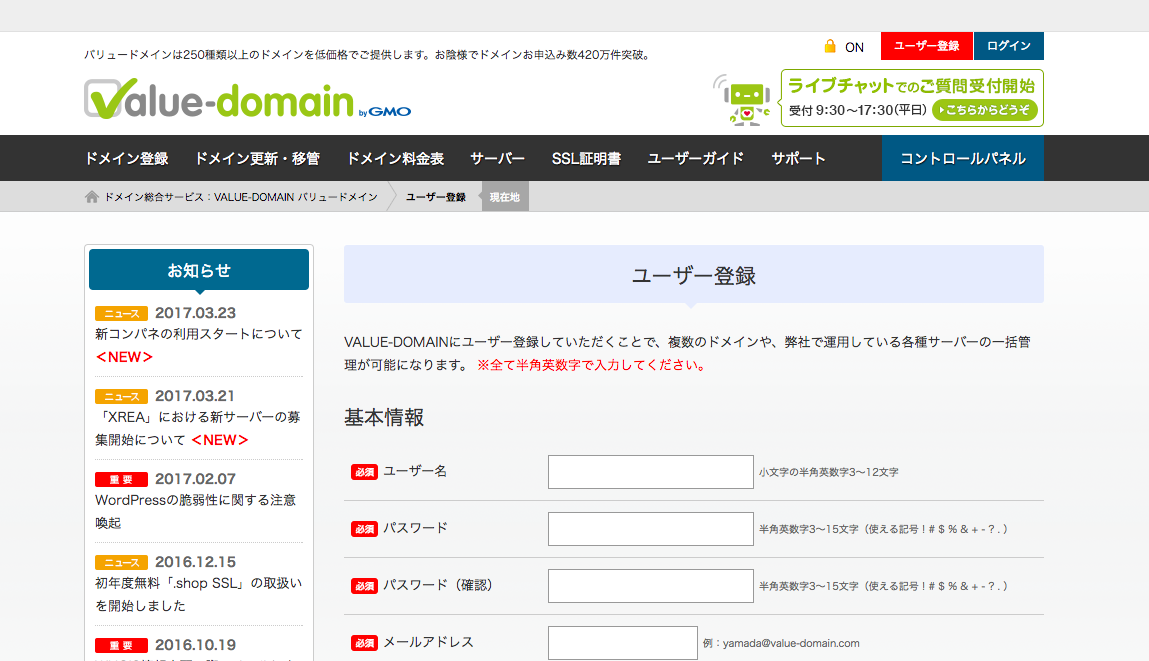Image resolution: width=1149 pixels, height=661 pixels.
Task: Click the ニュース badge dated 2017.03.21
Action: [x=122, y=396]
